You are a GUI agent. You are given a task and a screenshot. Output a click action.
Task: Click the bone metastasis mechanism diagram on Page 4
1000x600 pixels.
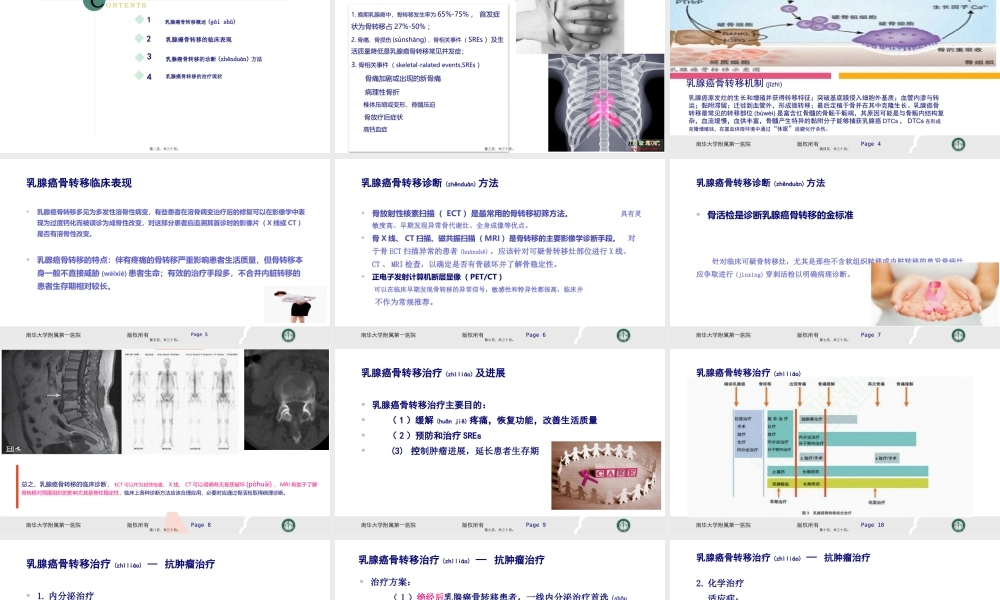pyautogui.click(x=835, y=35)
